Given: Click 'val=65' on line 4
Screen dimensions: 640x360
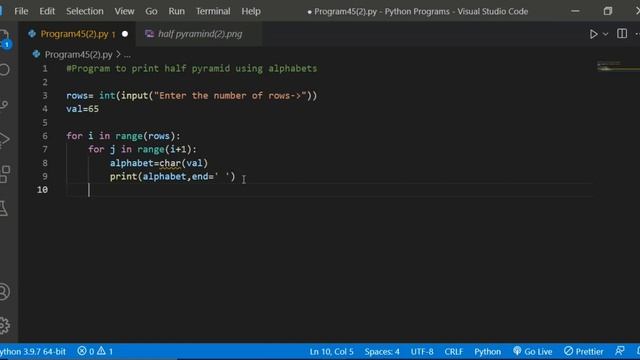Looking at the screenshot, I should click(x=82, y=109).
